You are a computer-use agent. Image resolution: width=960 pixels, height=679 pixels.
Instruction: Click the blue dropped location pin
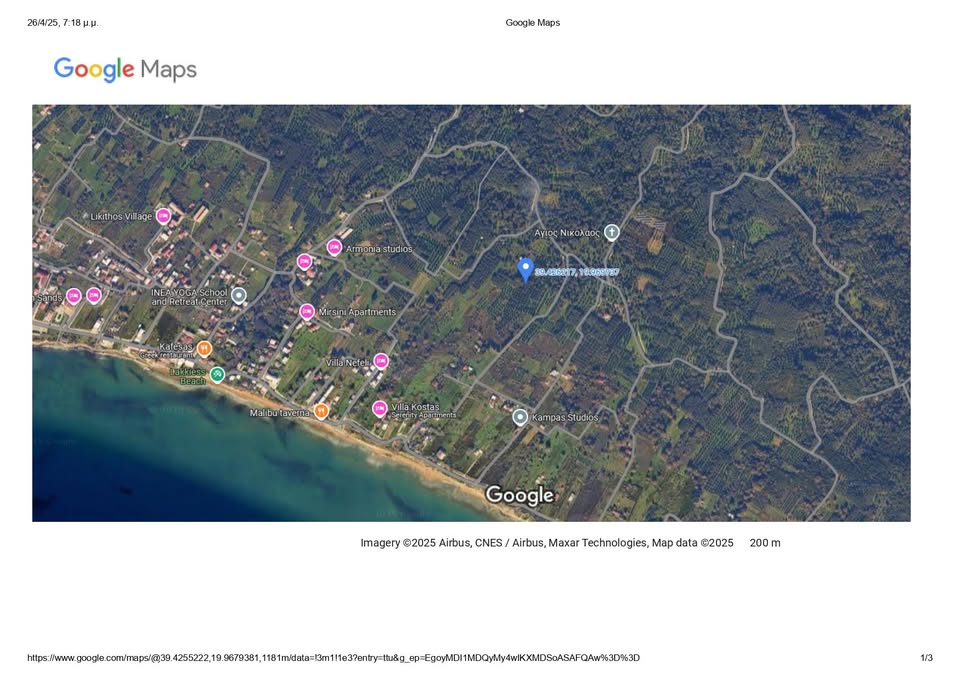click(x=525, y=269)
